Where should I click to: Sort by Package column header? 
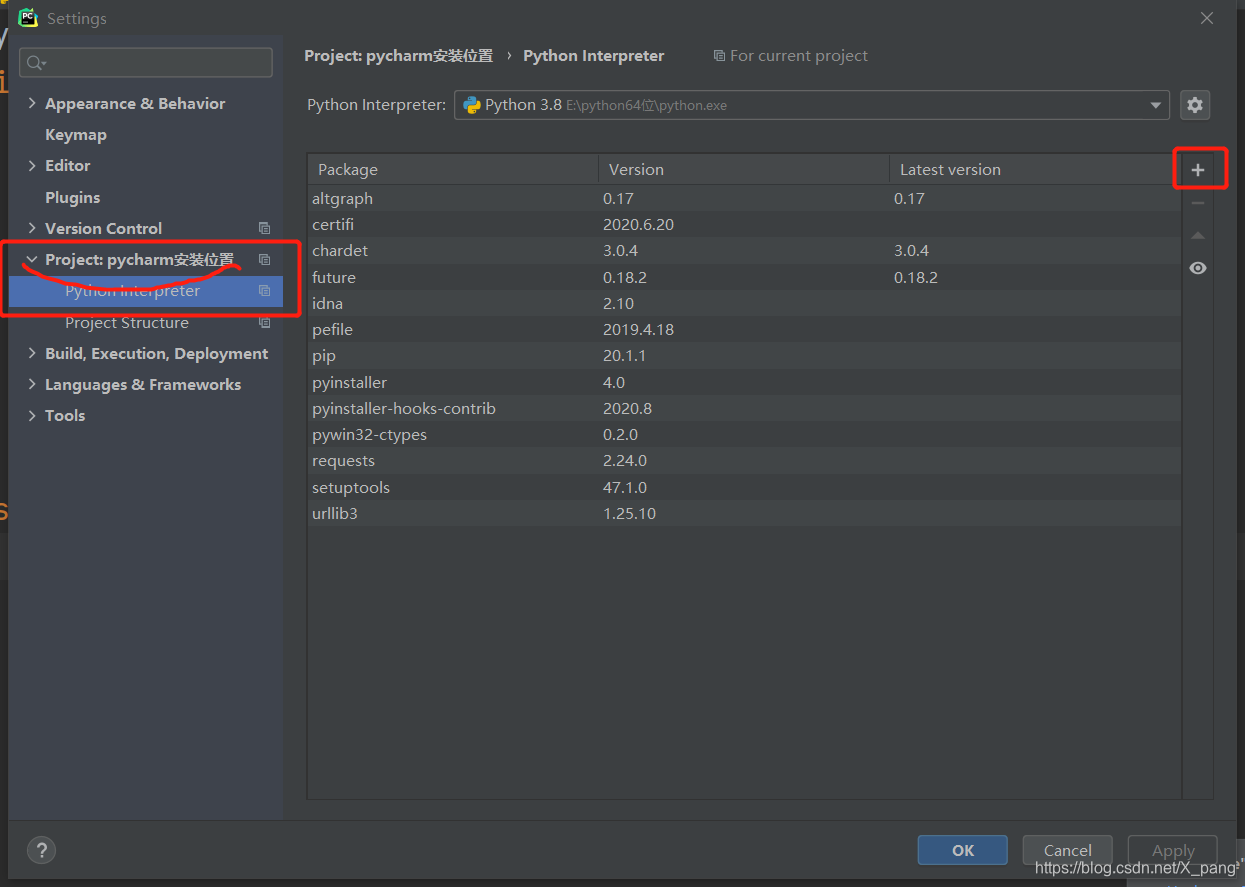click(x=453, y=169)
